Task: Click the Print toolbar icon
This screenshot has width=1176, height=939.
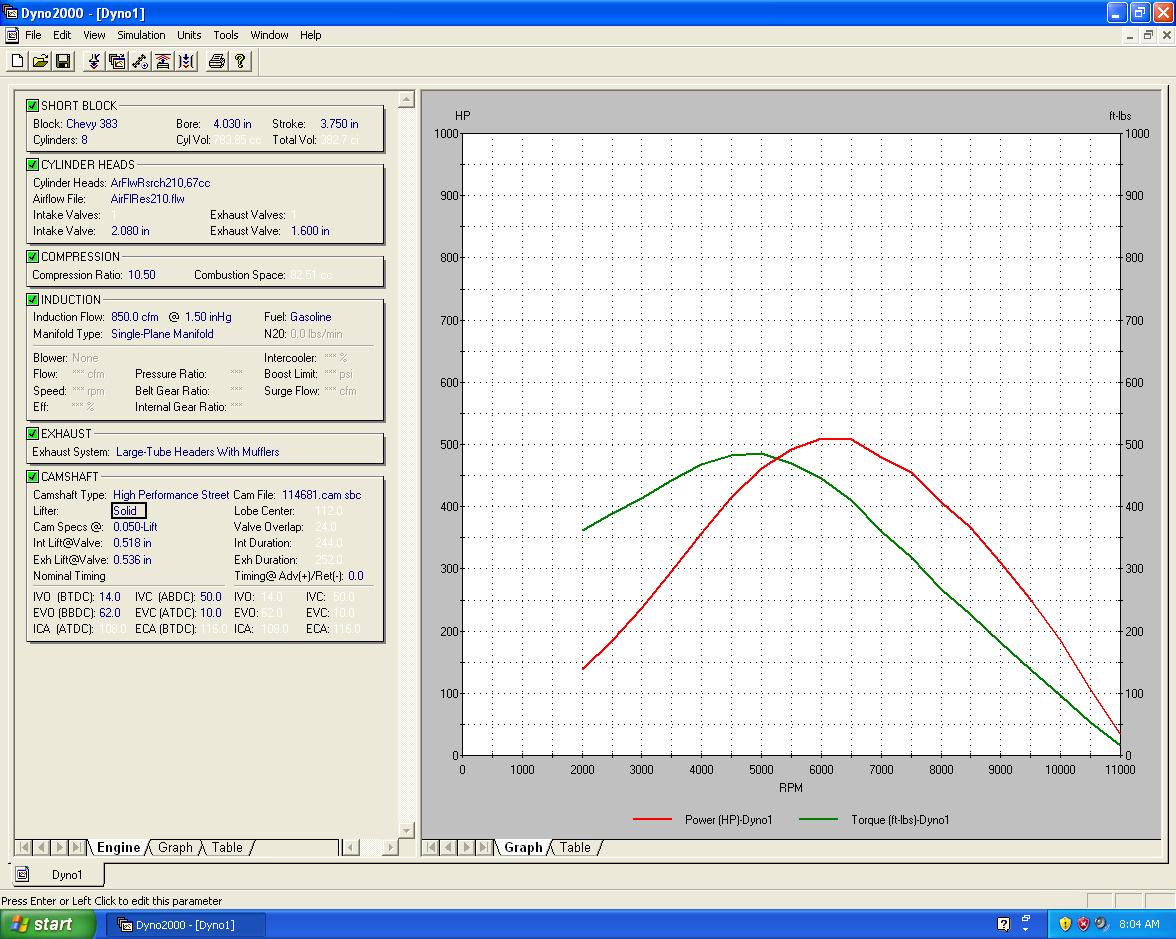Action: (216, 62)
